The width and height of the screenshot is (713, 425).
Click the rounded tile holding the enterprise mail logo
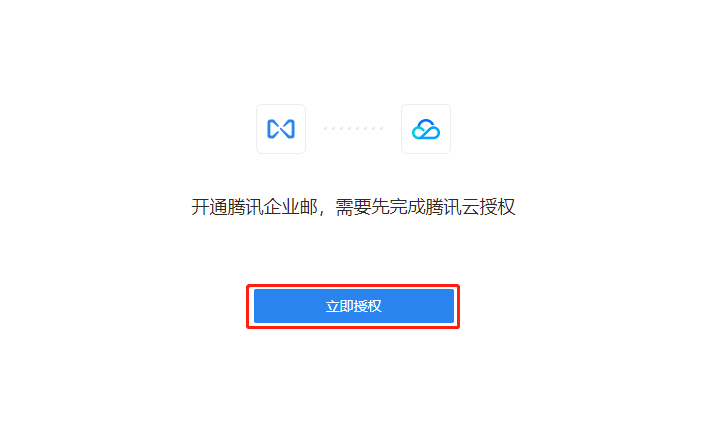(281, 129)
